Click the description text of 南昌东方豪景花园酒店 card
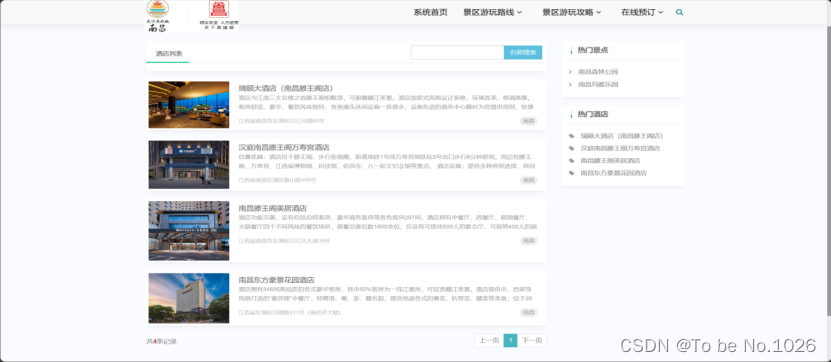831x362 pixels. pyautogui.click(x=386, y=294)
